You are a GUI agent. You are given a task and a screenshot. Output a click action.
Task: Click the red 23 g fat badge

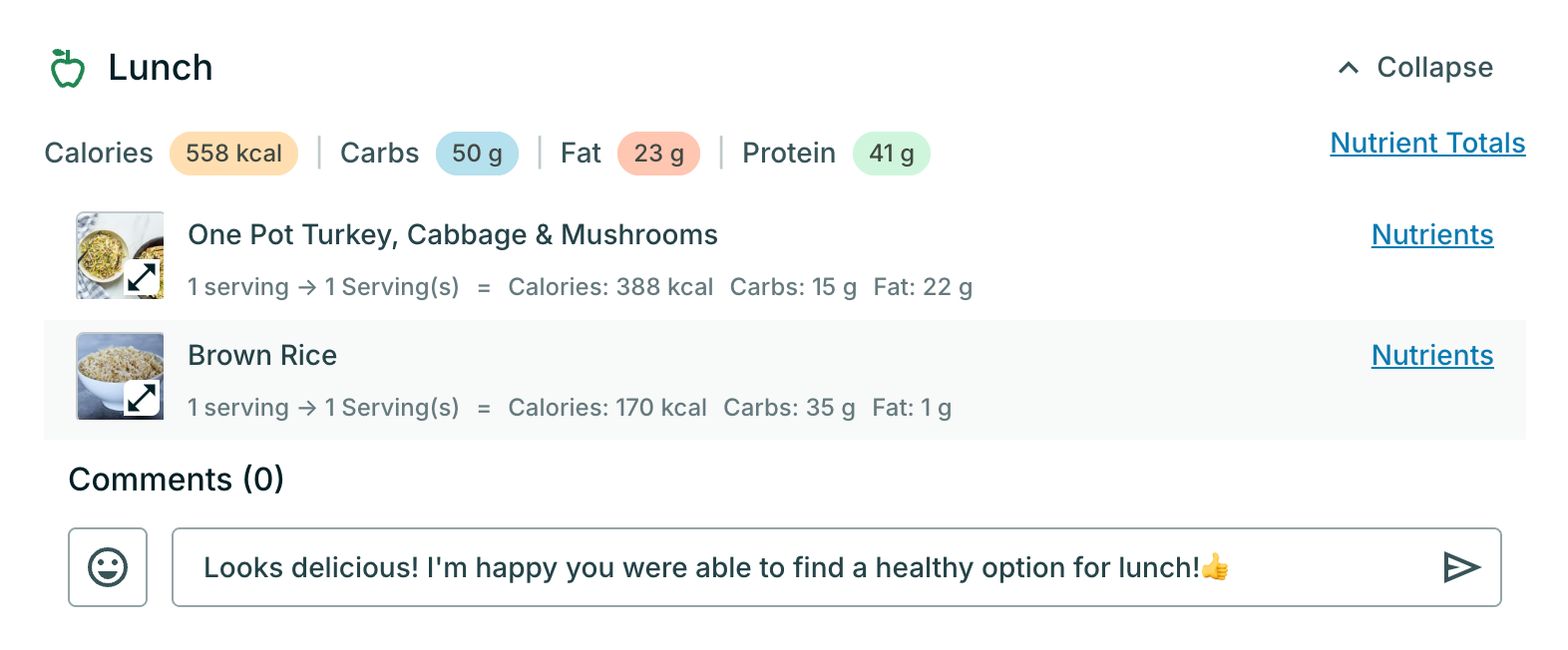pos(658,154)
